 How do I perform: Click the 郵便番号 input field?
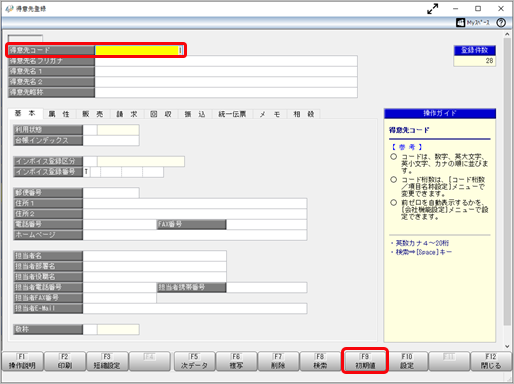pyautogui.click(x=111, y=193)
